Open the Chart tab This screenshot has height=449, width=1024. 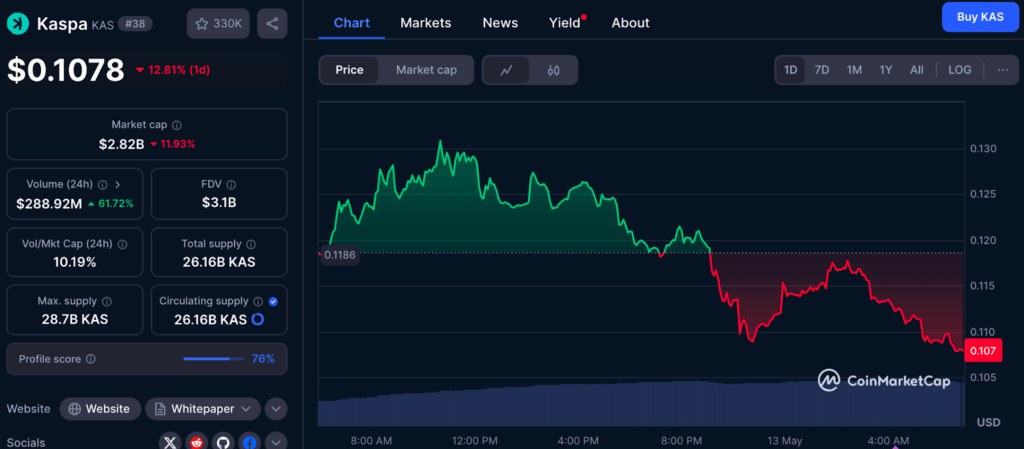pos(351,23)
